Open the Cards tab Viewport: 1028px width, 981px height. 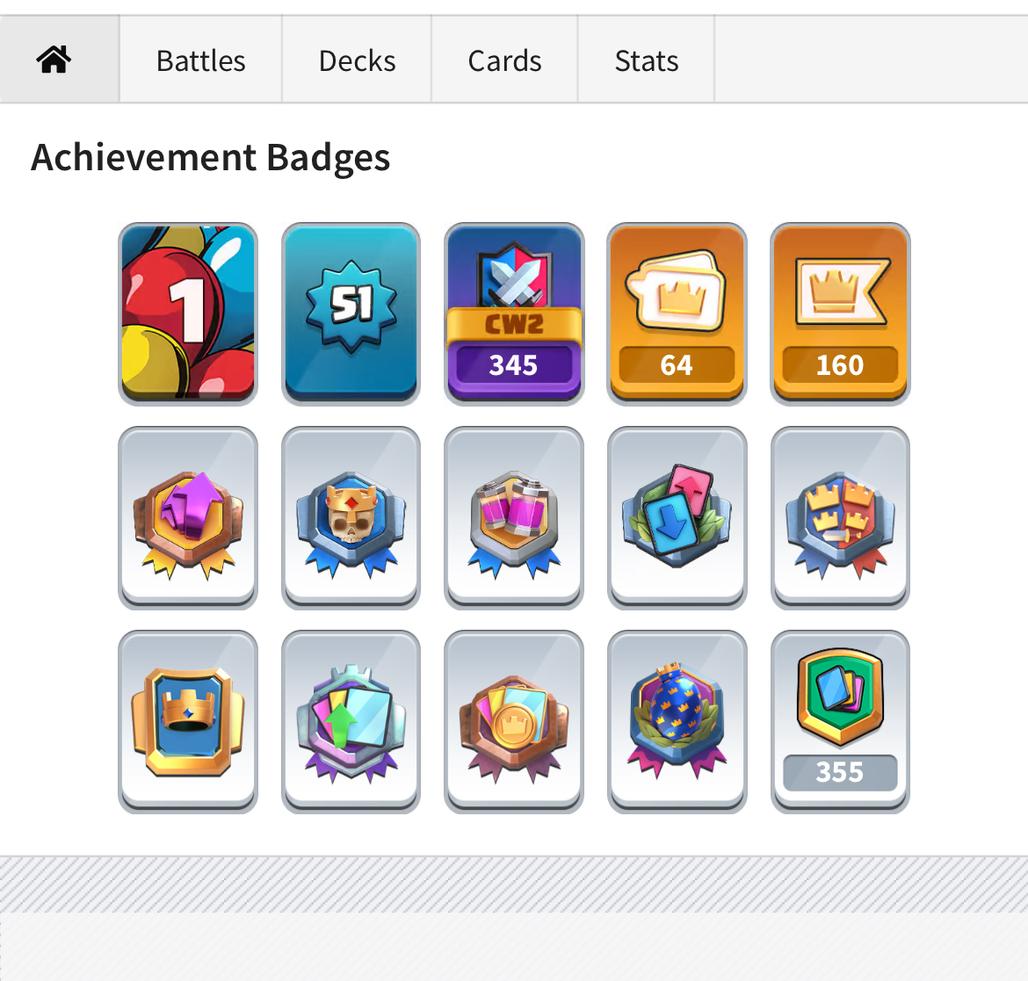click(504, 60)
